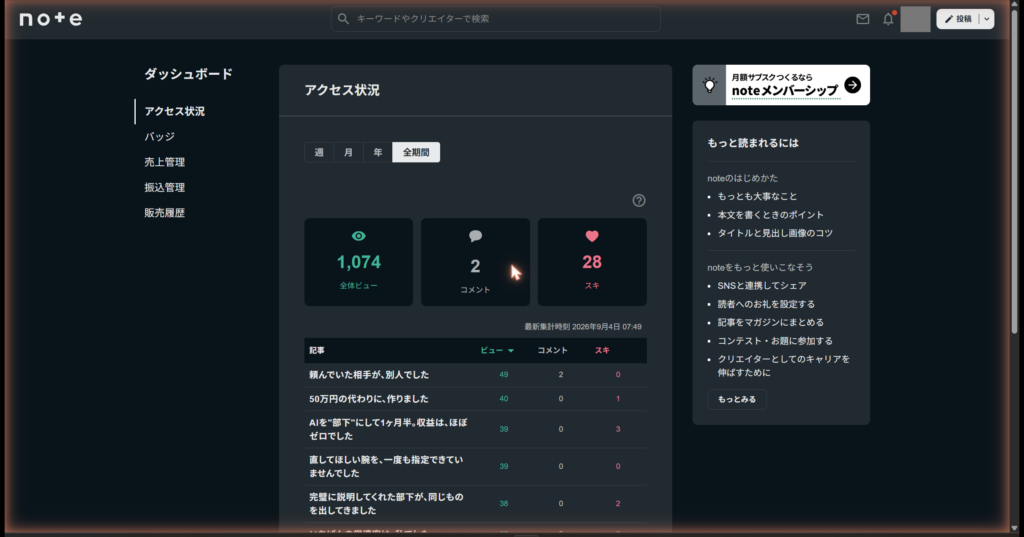Click the noteメンバーシップ banner

[781, 85]
